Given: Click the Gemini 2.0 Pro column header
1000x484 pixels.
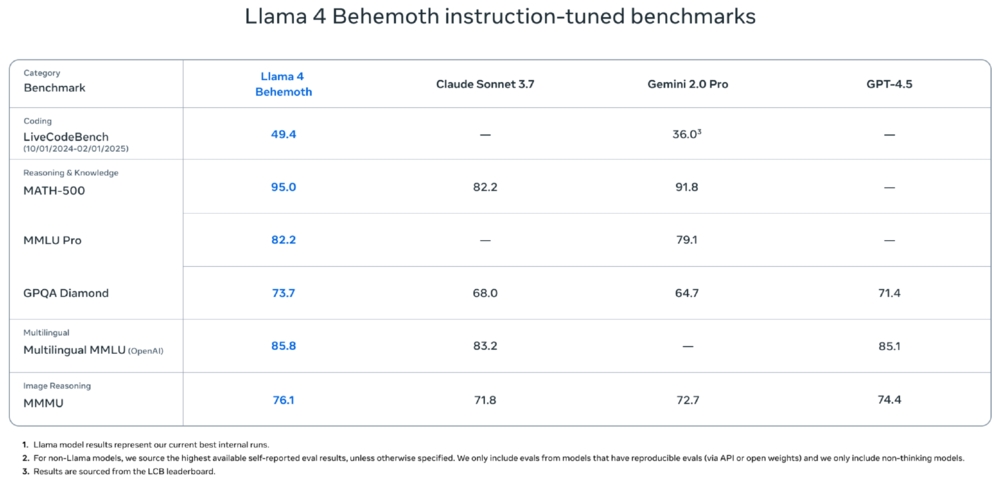Looking at the screenshot, I should click(x=687, y=85).
